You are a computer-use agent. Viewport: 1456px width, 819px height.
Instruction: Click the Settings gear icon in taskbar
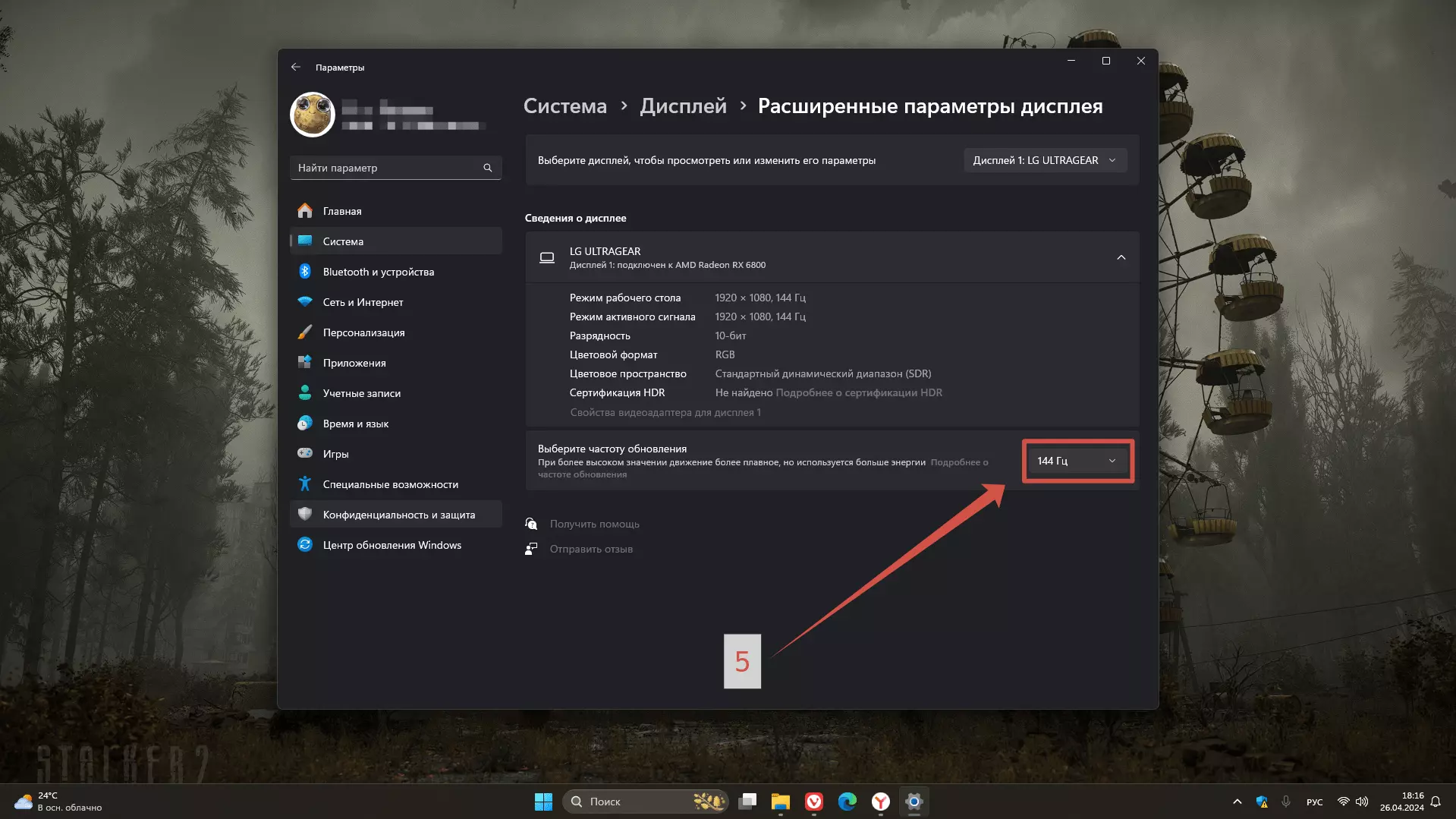click(914, 802)
